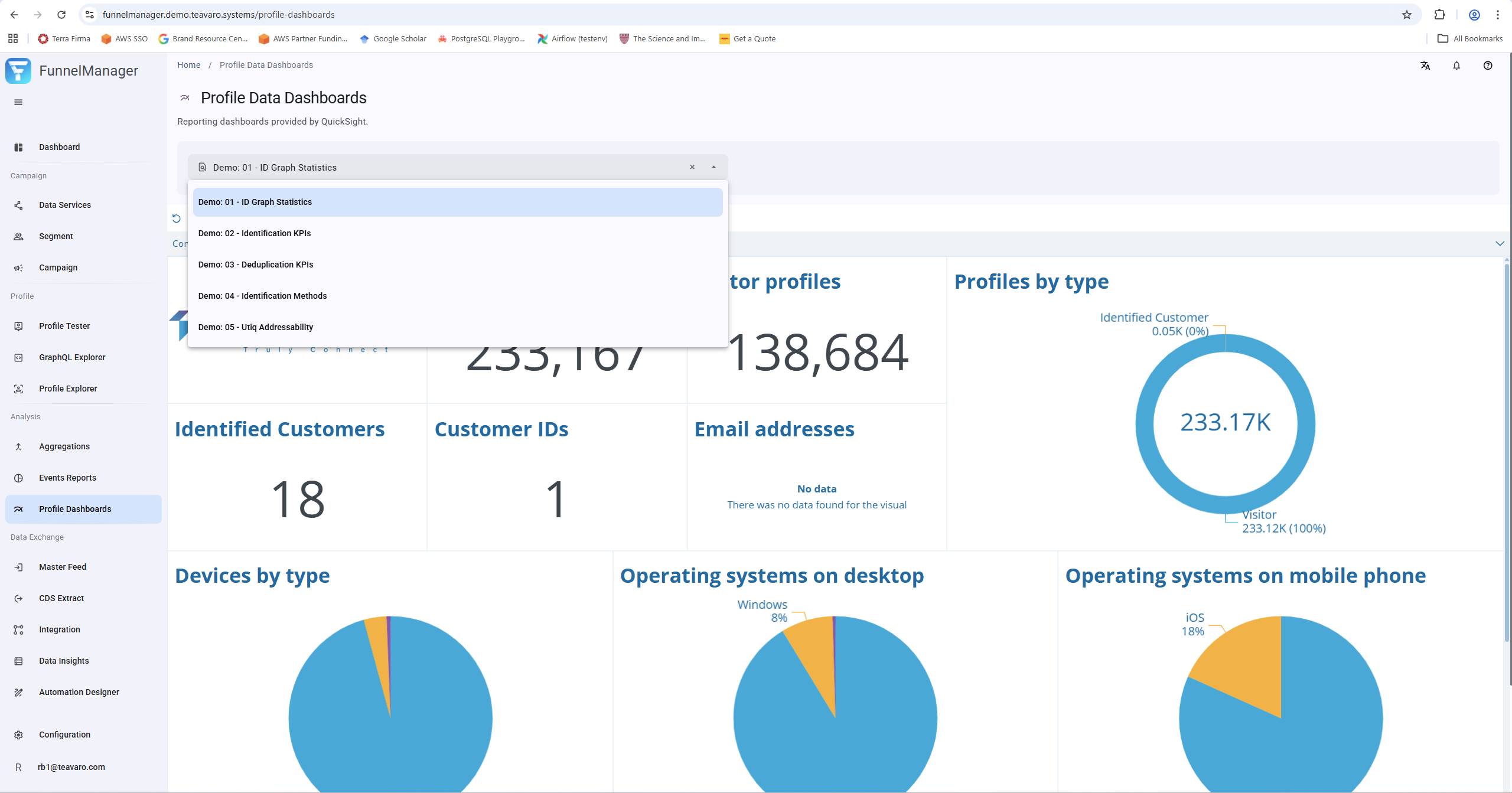Clear the selected dashboard with the X button

[692, 167]
